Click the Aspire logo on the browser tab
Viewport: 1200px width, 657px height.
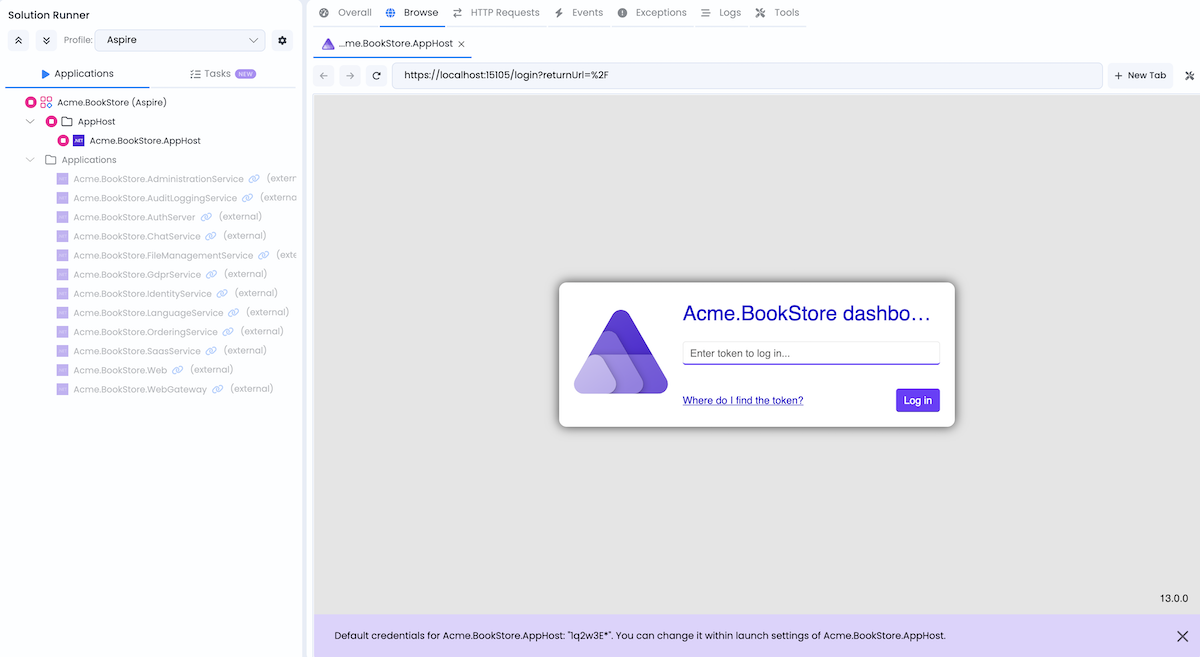point(327,44)
